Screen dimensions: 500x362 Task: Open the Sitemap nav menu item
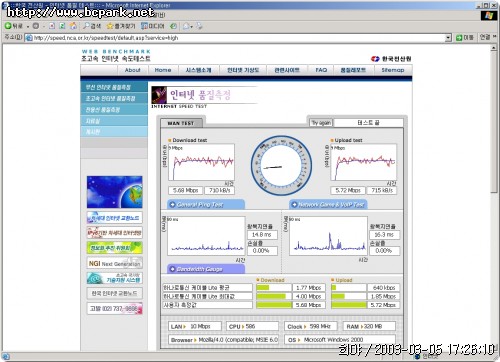393,70
